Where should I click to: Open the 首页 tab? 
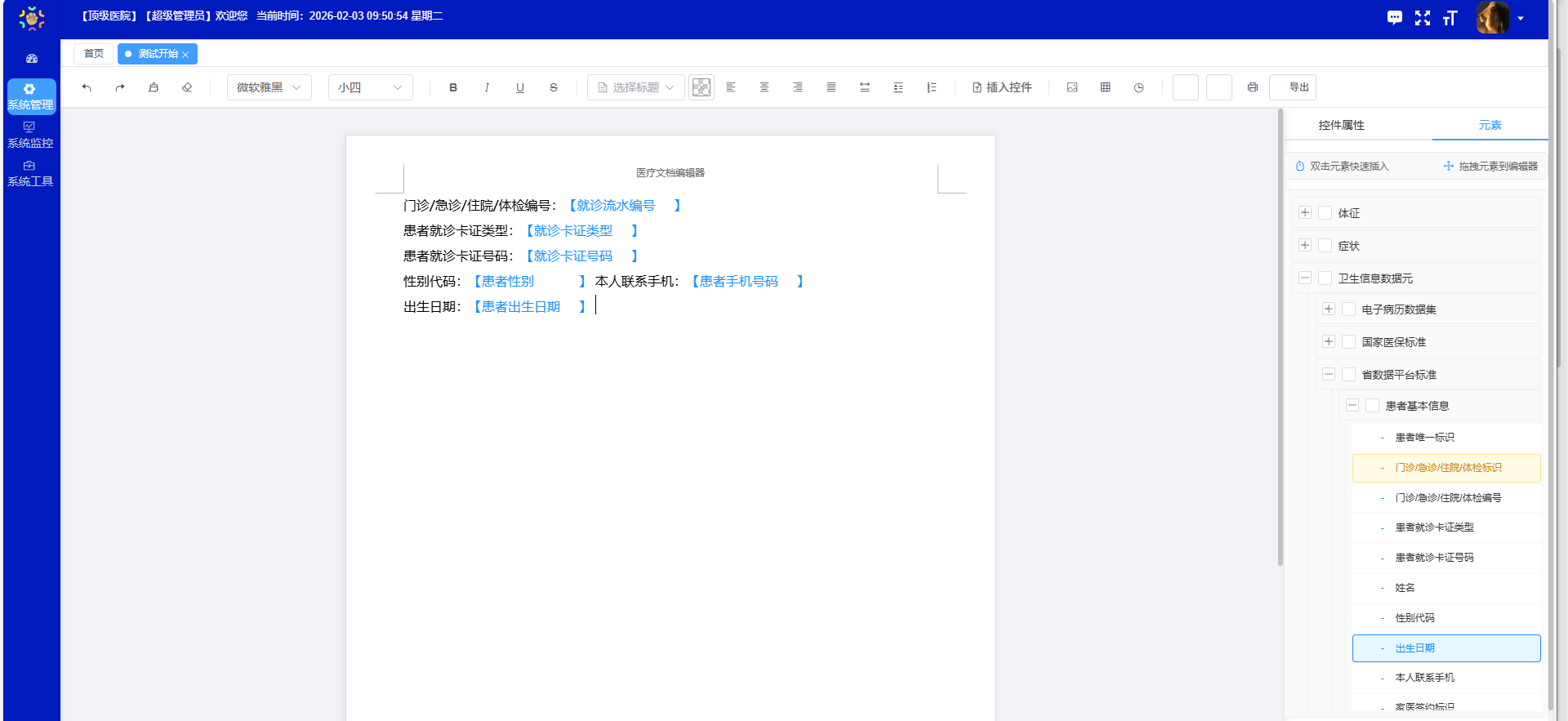pos(94,54)
